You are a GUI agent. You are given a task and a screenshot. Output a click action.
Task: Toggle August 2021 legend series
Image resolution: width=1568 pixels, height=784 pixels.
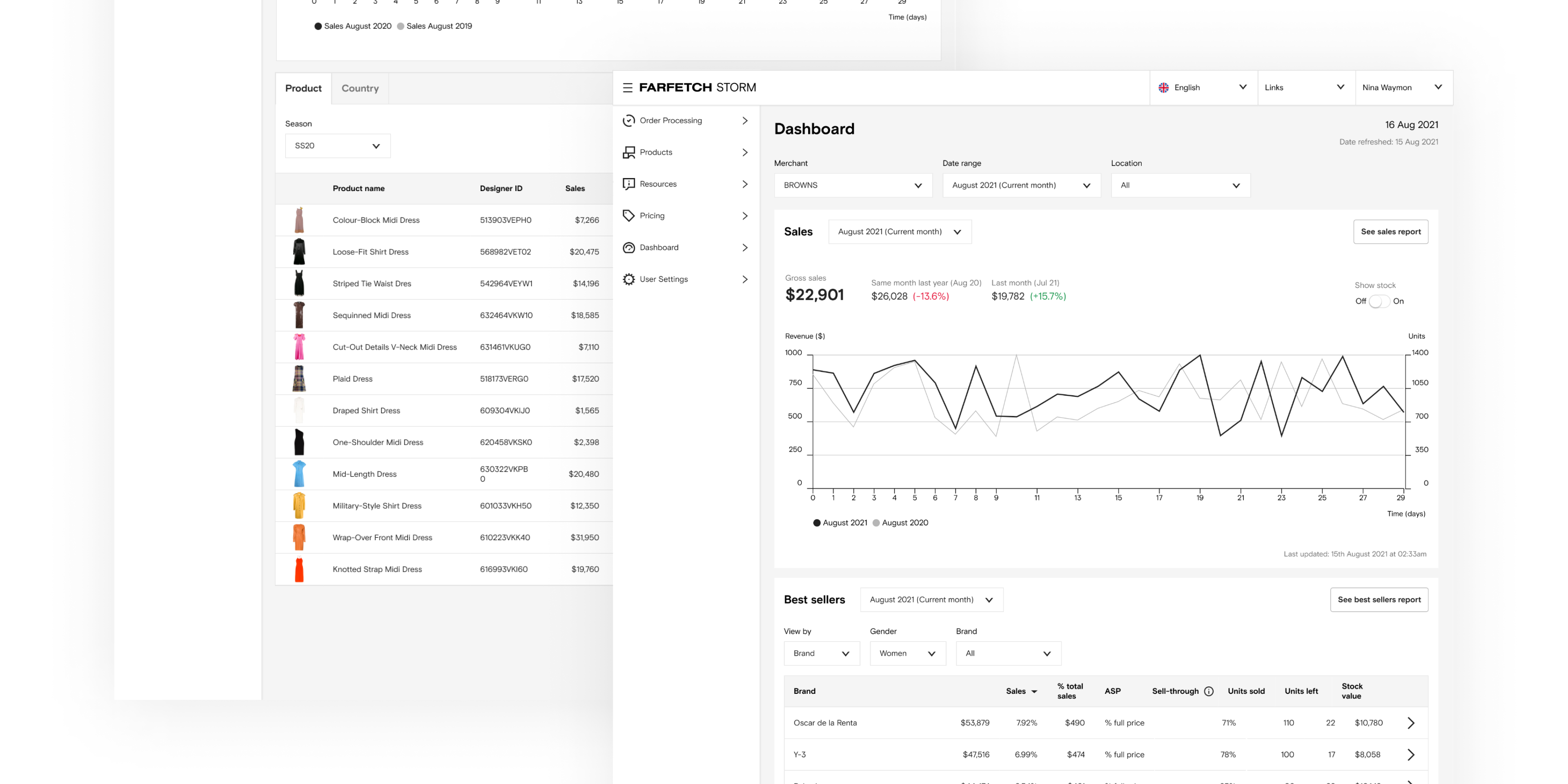(840, 522)
